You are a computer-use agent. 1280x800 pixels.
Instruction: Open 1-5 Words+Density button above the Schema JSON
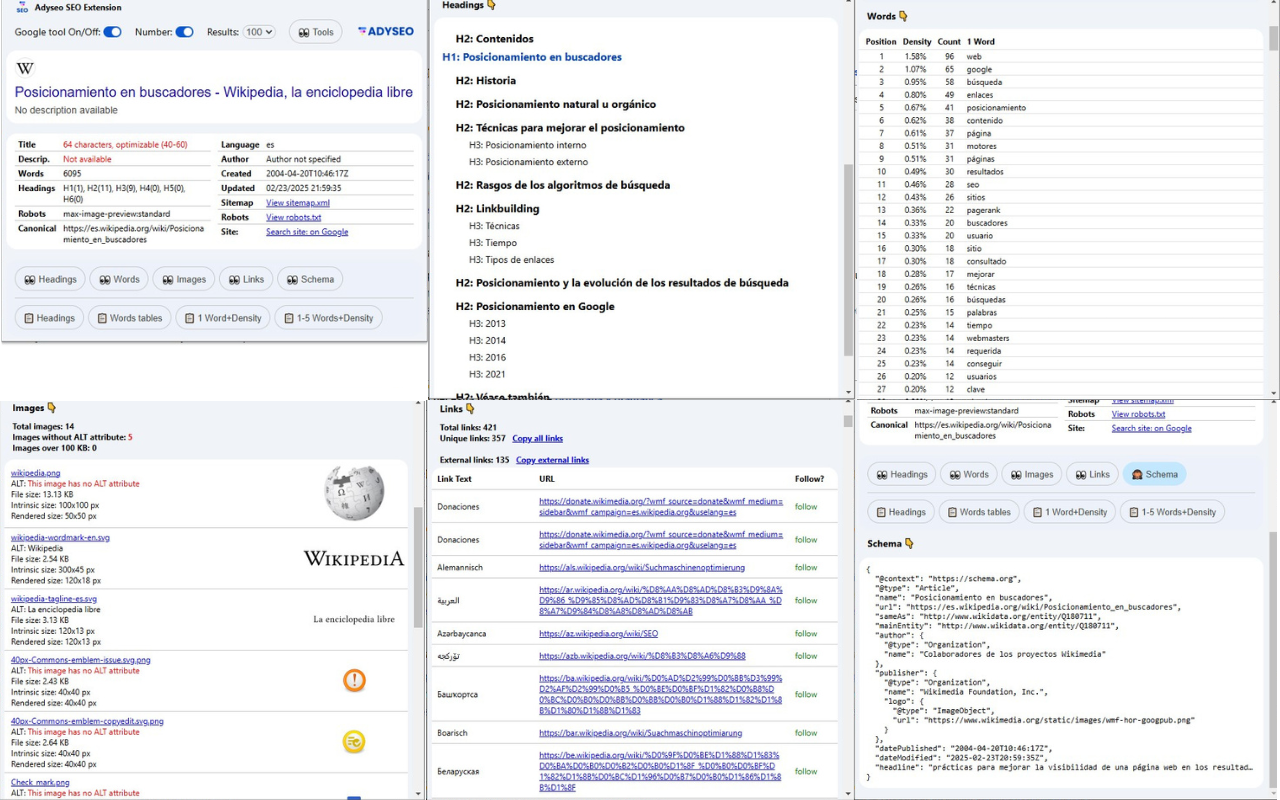[1173, 512]
